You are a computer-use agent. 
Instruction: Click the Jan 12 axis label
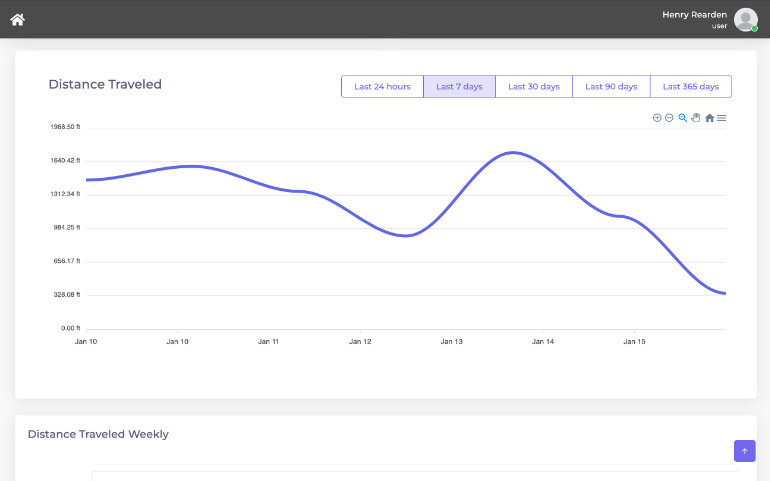tap(360, 341)
